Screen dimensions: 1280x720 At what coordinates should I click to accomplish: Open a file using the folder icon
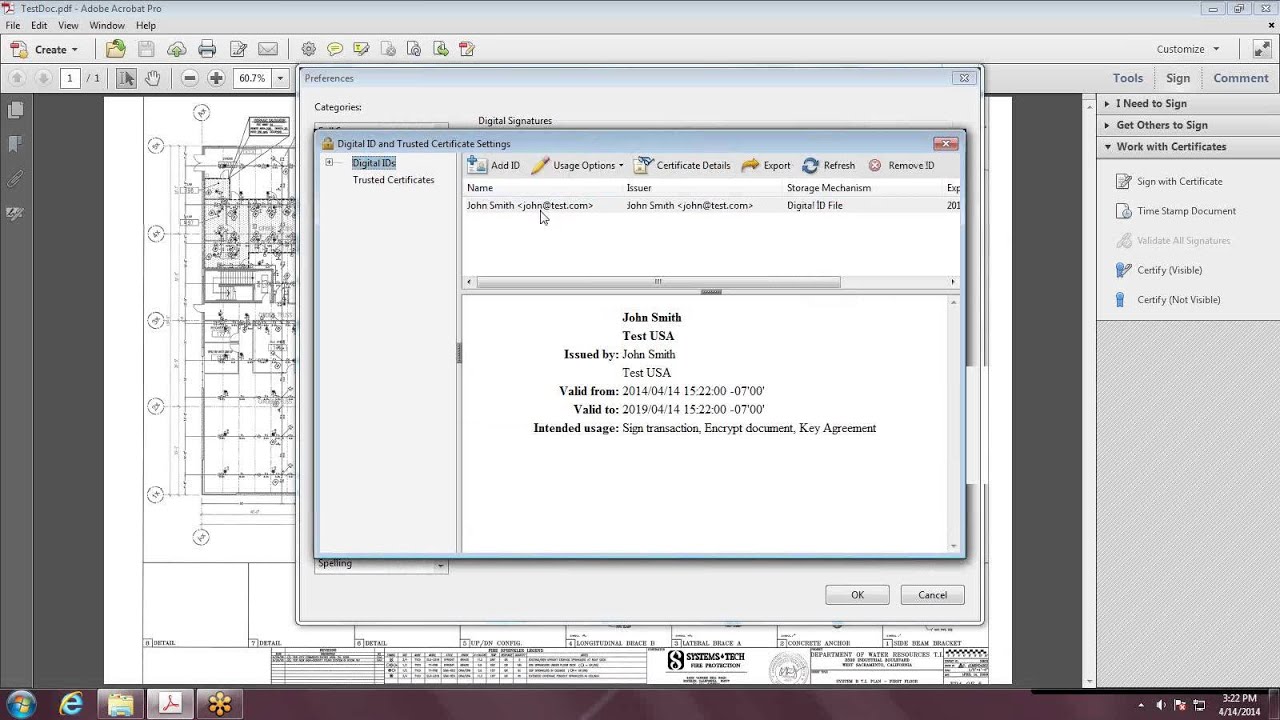116,49
